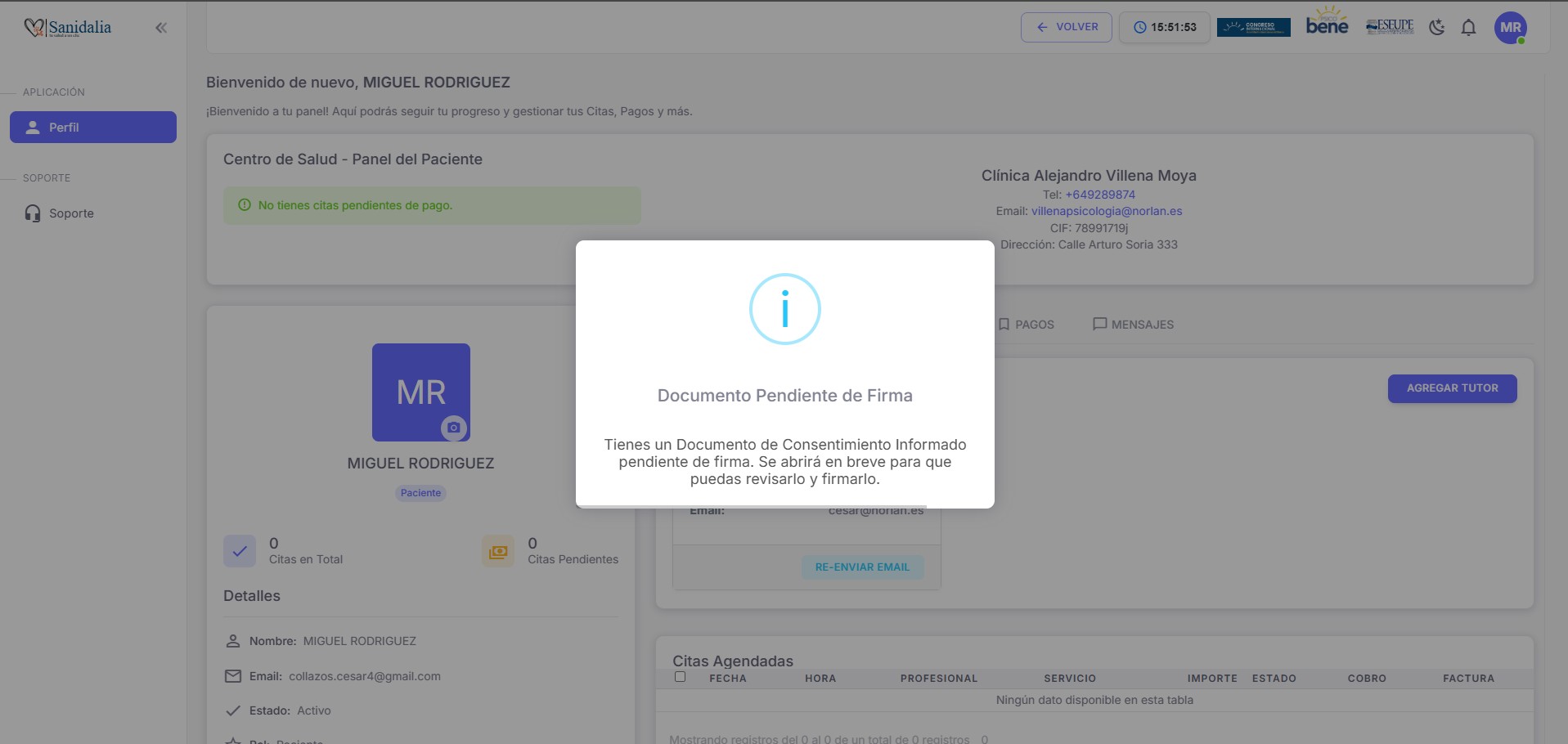Click the session timer clock button
1568x744 pixels.
pyautogui.click(x=1164, y=27)
